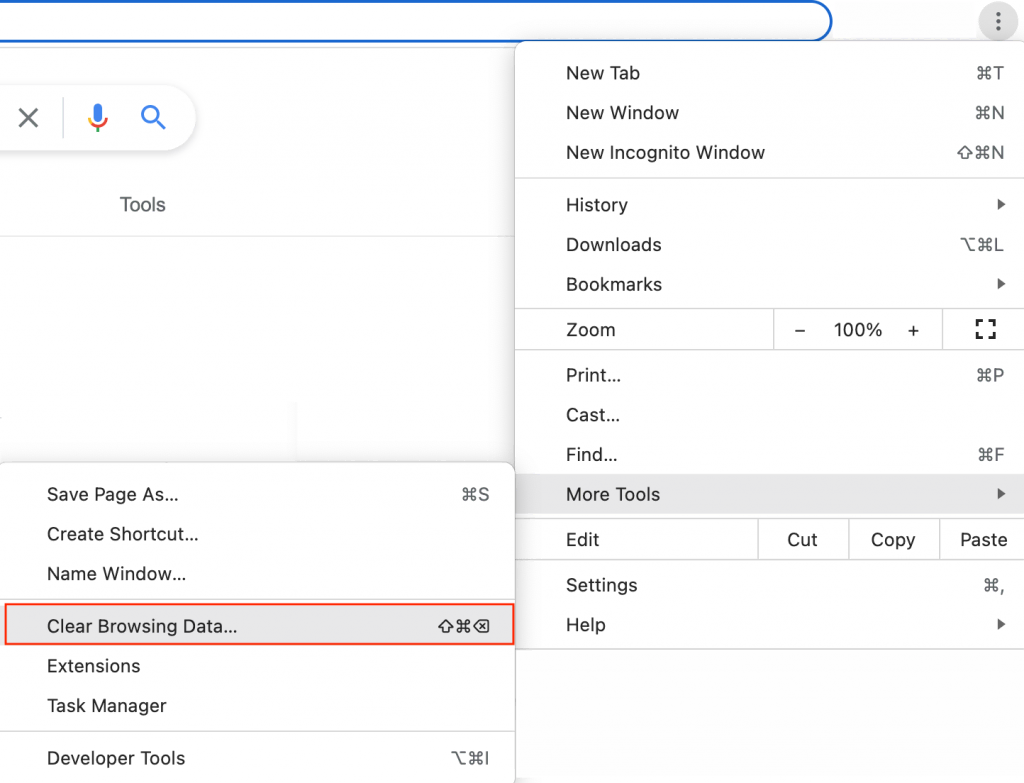
Task: Click the Copy button in Edit row
Action: (x=893, y=540)
